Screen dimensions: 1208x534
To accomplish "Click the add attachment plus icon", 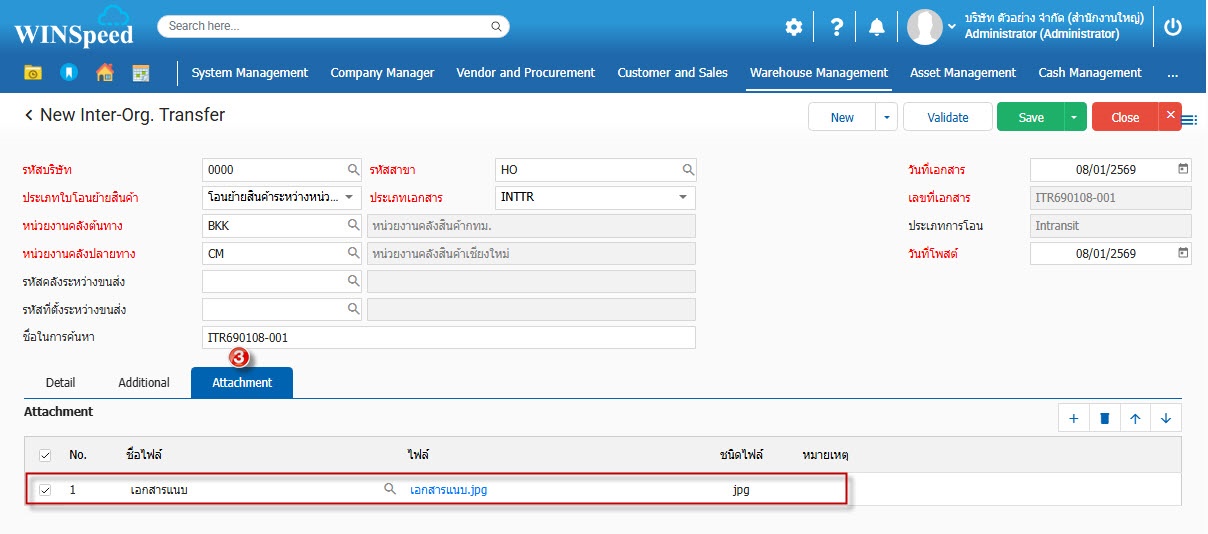I will point(1073,419).
